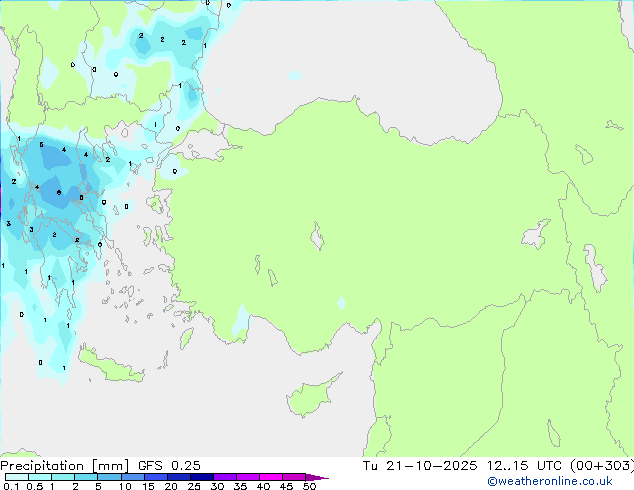Screen dimensions: 634x490
Task: Select the 20–25 mm legend swatch
Action: pos(178,477)
